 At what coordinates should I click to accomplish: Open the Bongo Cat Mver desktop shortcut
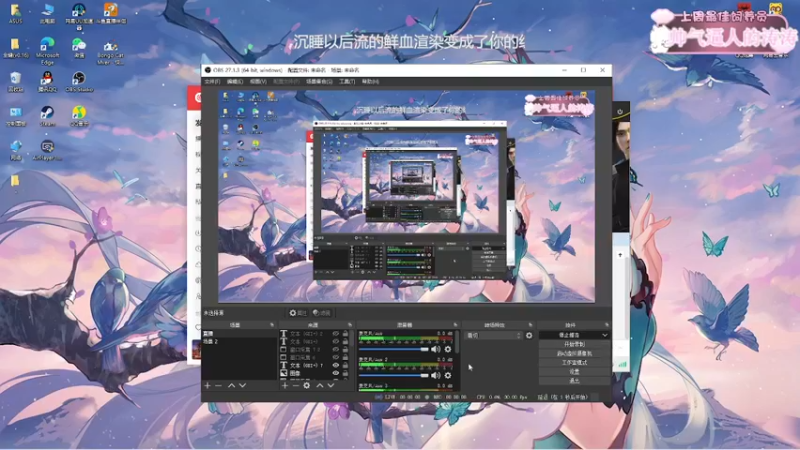(110, 51)
